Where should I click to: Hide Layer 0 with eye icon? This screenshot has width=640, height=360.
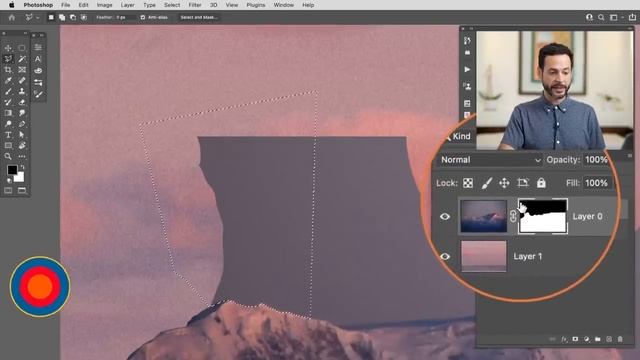tap(445, 216)
